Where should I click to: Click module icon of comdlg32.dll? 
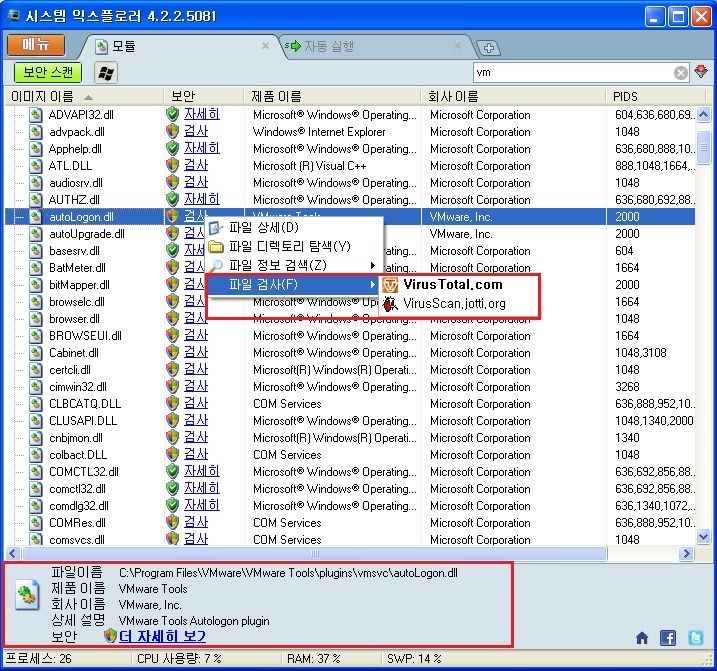coord(36,506)
